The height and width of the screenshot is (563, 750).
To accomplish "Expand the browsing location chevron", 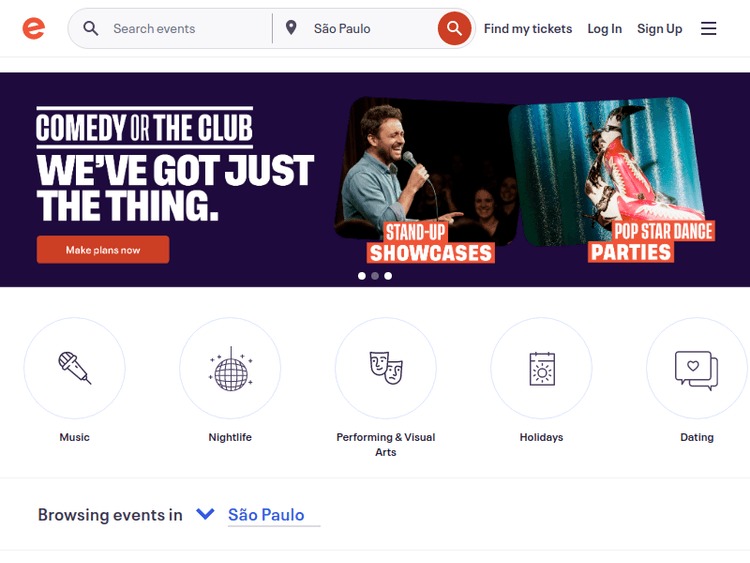I will (x=205, y=514).
